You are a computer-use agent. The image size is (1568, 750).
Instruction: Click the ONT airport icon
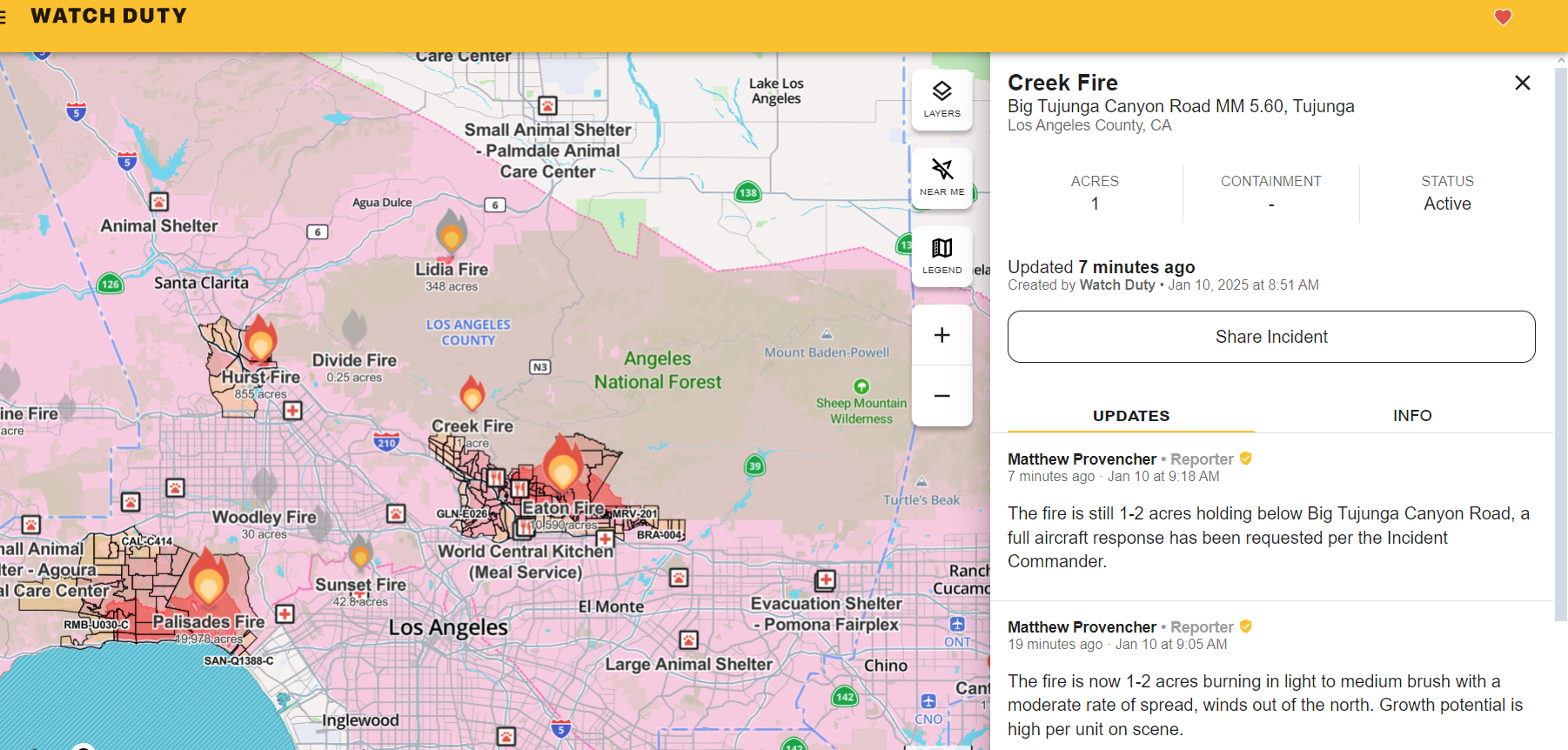(x=957, y=624)
